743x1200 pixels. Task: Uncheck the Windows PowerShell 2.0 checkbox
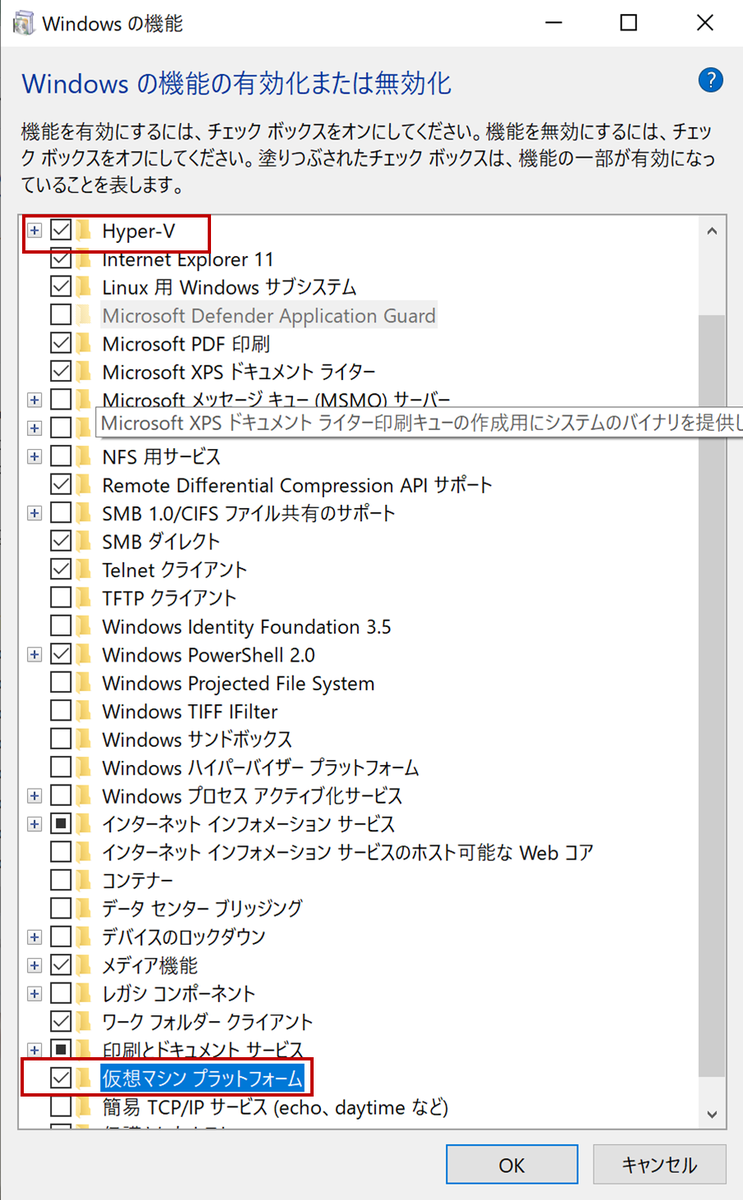61,655
